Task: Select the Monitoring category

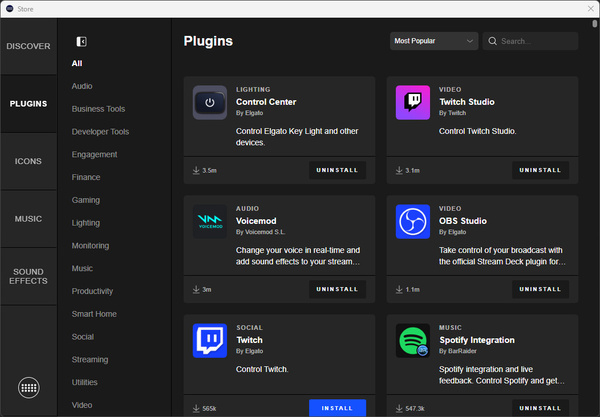Action: click(x=90, y=246)
